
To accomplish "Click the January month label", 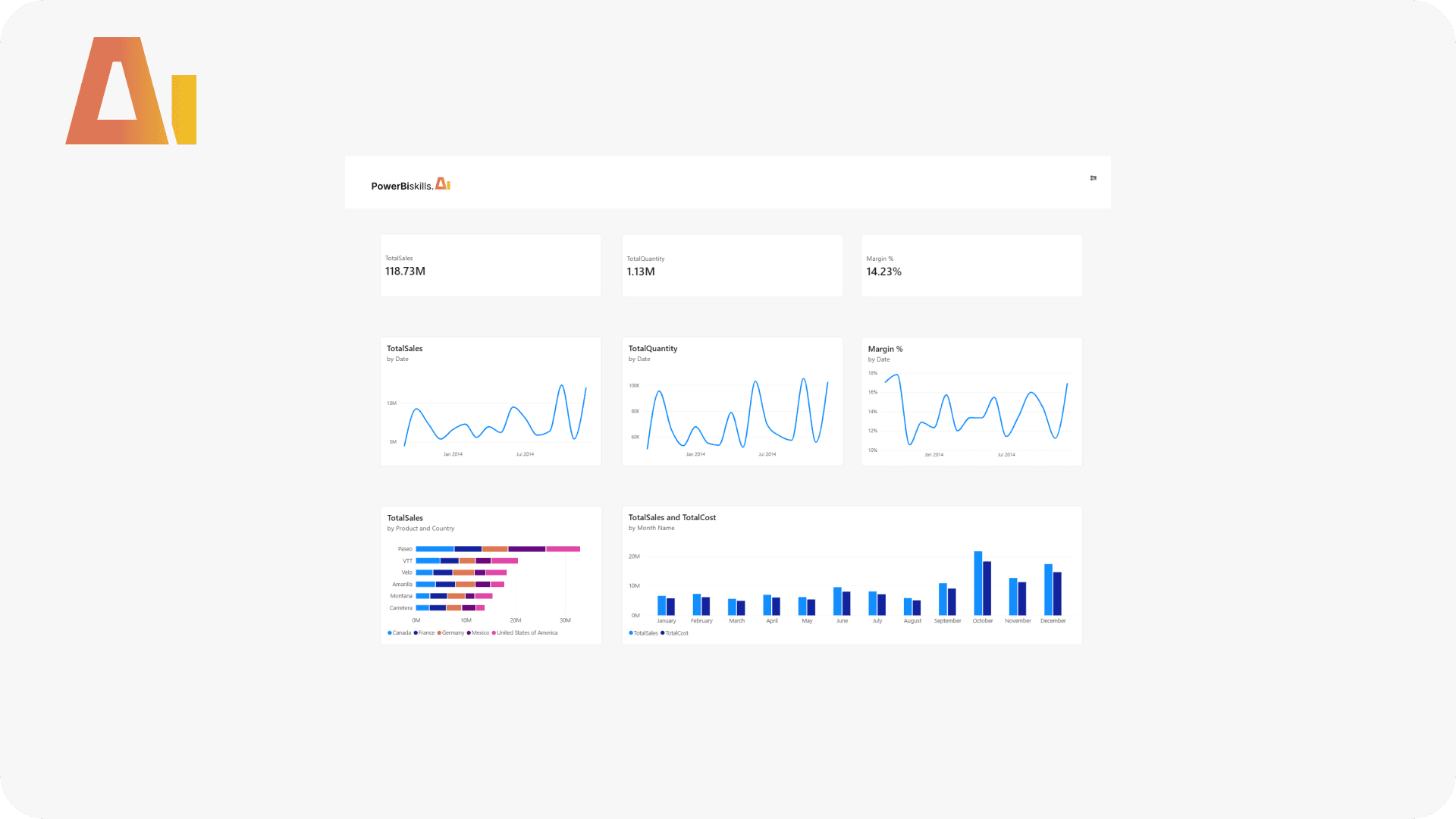I will (667, 621).
